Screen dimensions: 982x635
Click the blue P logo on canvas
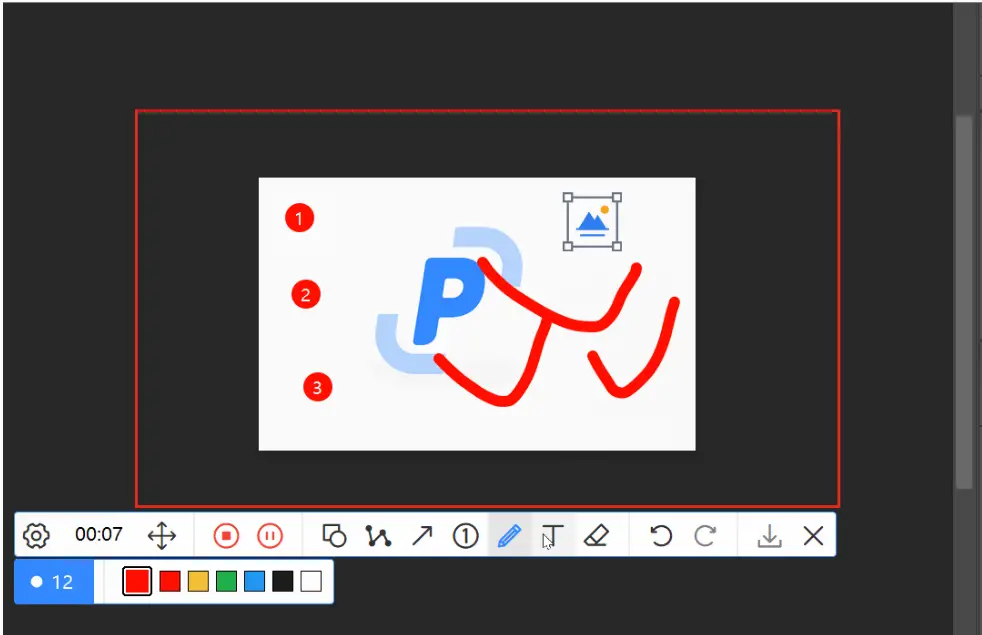(449, 301)
